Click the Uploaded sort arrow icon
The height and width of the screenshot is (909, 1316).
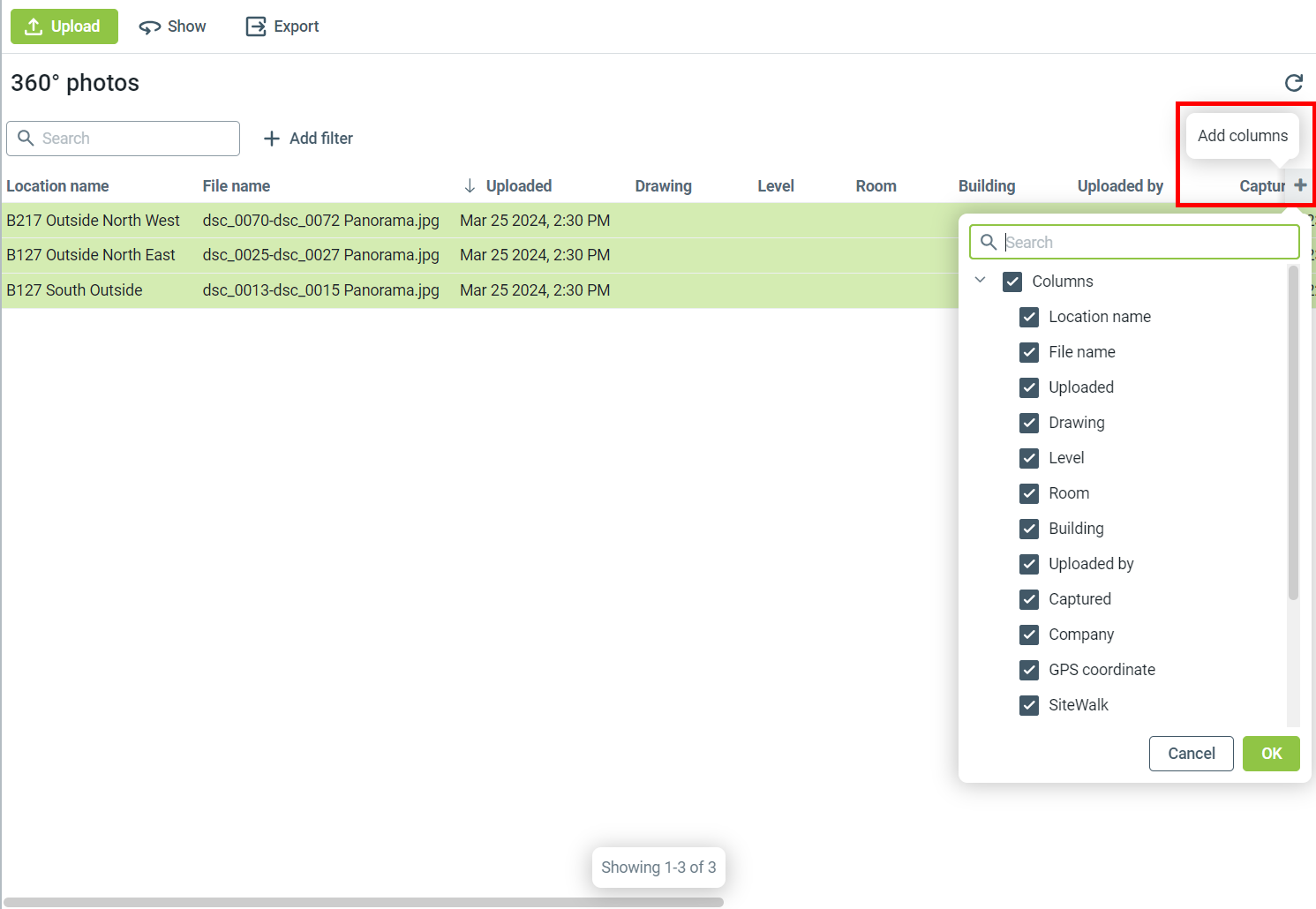(470, 186)
